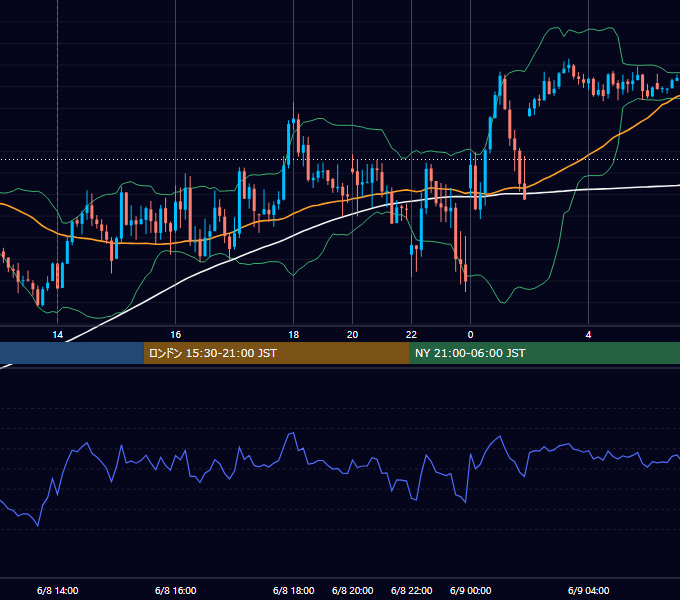Screen dimensions: 680x600
Task: Click the upper time axis label 14
Action: tap(58, 335)
